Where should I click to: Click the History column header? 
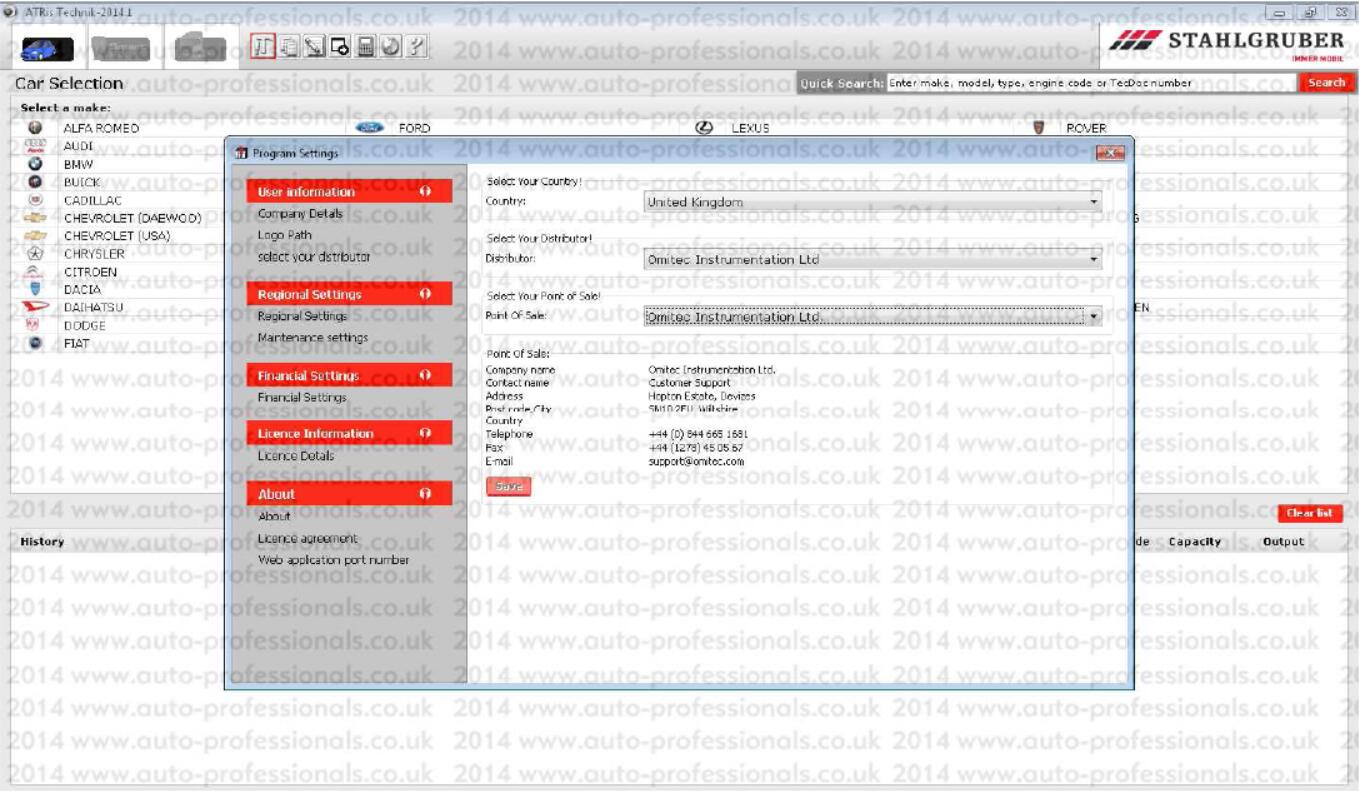click(x=42, y=541)
